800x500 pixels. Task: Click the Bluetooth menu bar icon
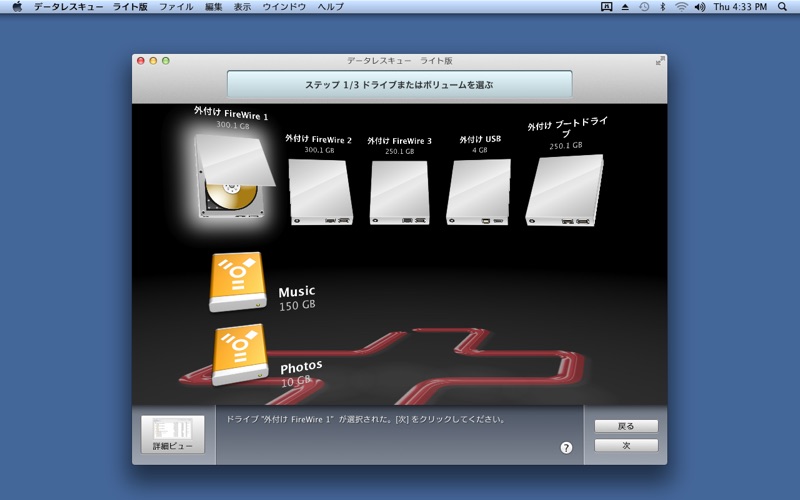click(663, 7)
